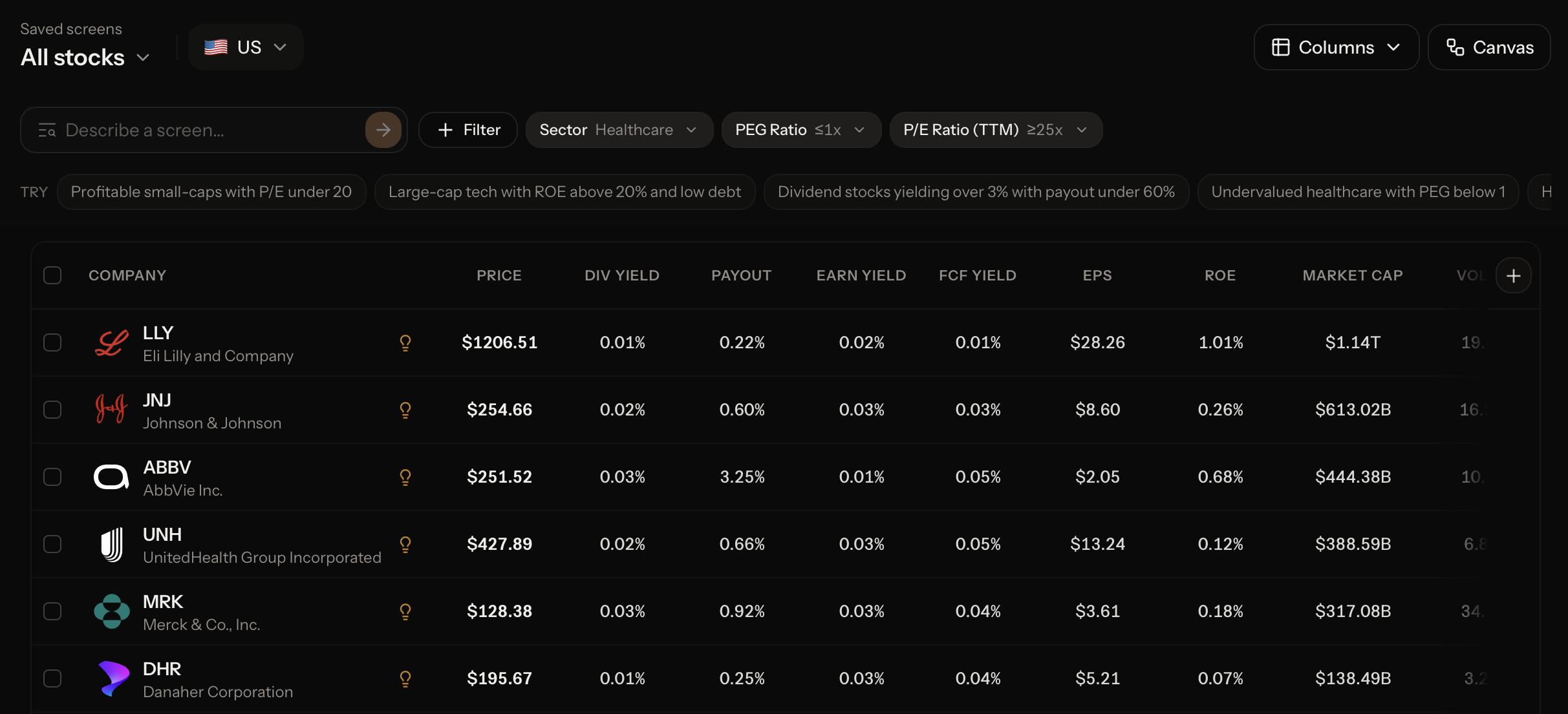Open the US country selector dropdown
The height and width of the screenshot is (714, 1568).
pos(246,47)
